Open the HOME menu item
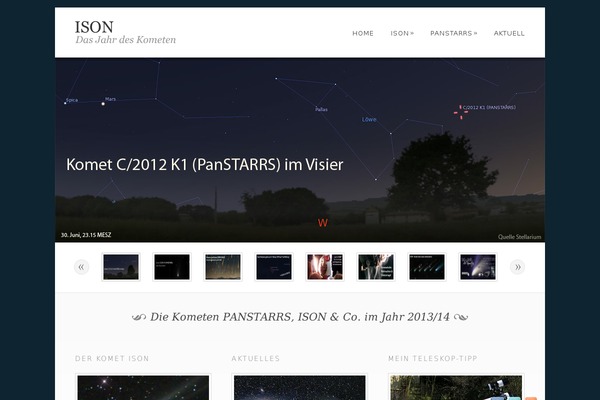The height and width of the screenshot is (400, 600). pyautogui.click(x=363, y=33)
